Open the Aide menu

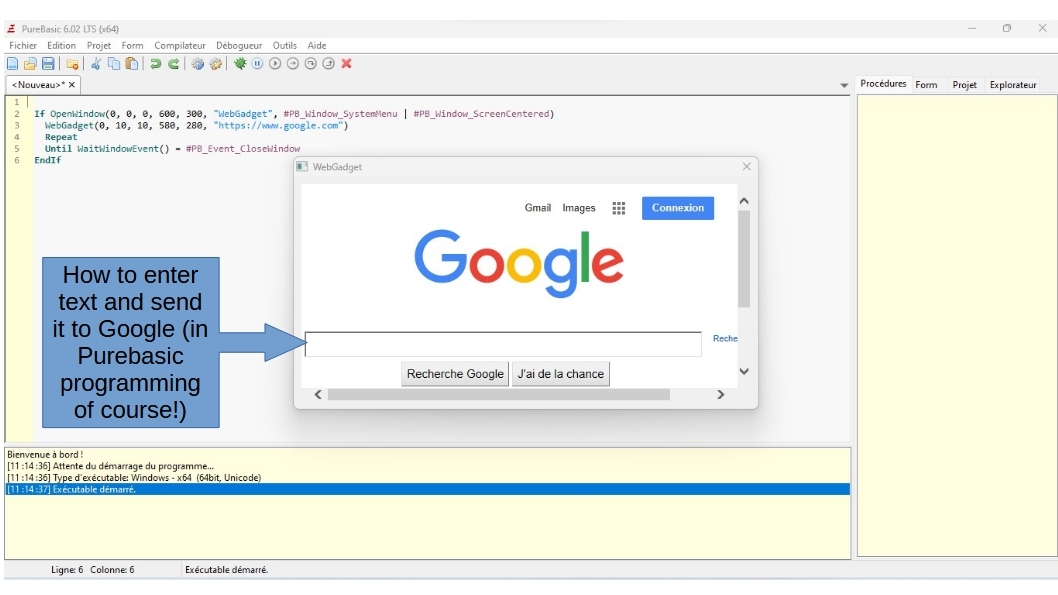317,46
